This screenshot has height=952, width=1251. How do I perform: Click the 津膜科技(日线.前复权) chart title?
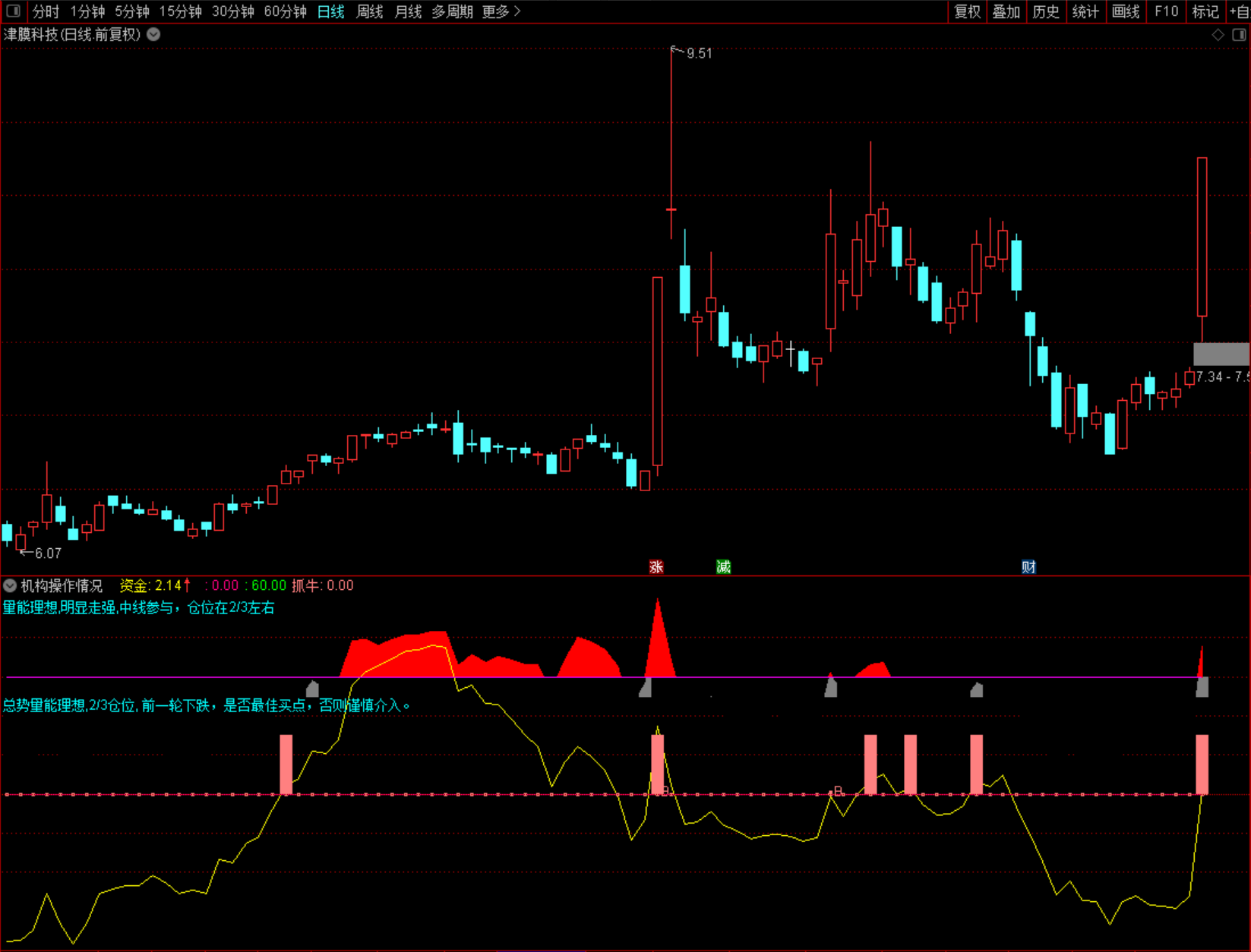point(72,34)
